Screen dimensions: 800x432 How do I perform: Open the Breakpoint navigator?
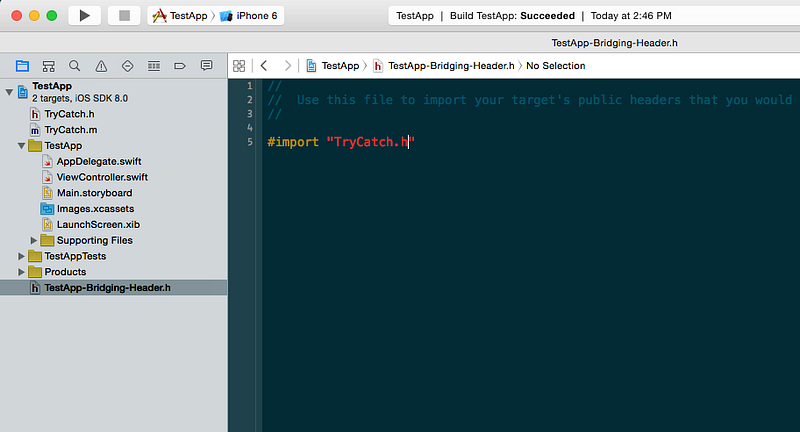180,66
